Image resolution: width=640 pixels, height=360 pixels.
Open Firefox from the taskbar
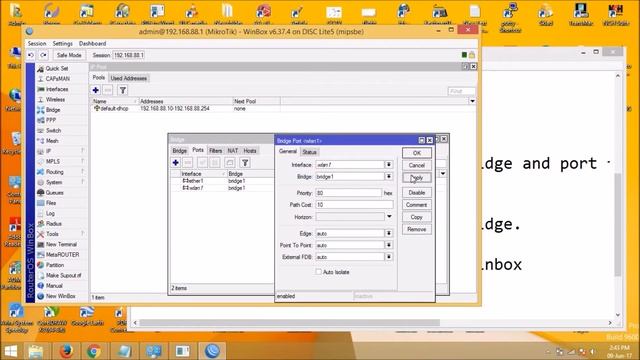pos(66,351)
